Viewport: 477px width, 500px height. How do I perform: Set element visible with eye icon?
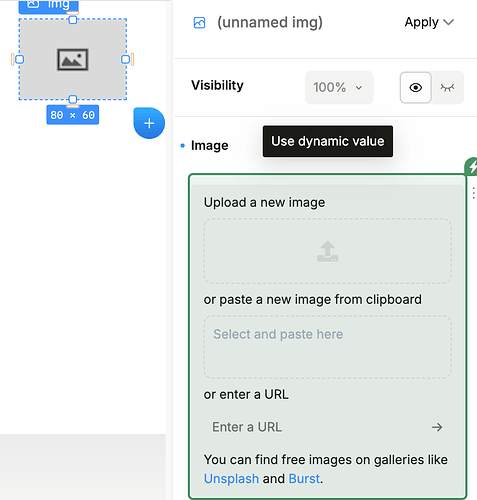tap(416, 88)
